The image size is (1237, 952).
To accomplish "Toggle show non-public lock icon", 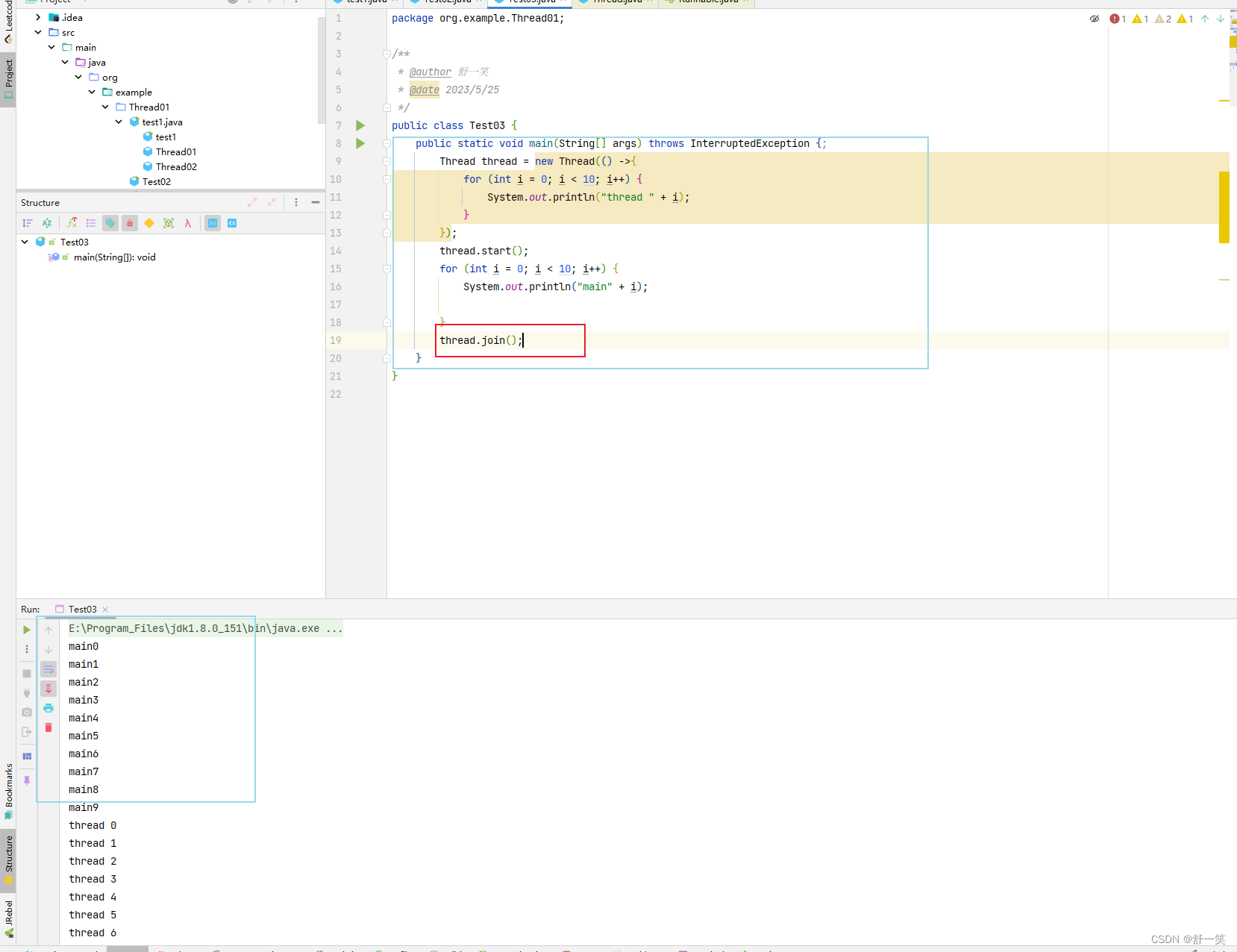I will pos(130,223).
